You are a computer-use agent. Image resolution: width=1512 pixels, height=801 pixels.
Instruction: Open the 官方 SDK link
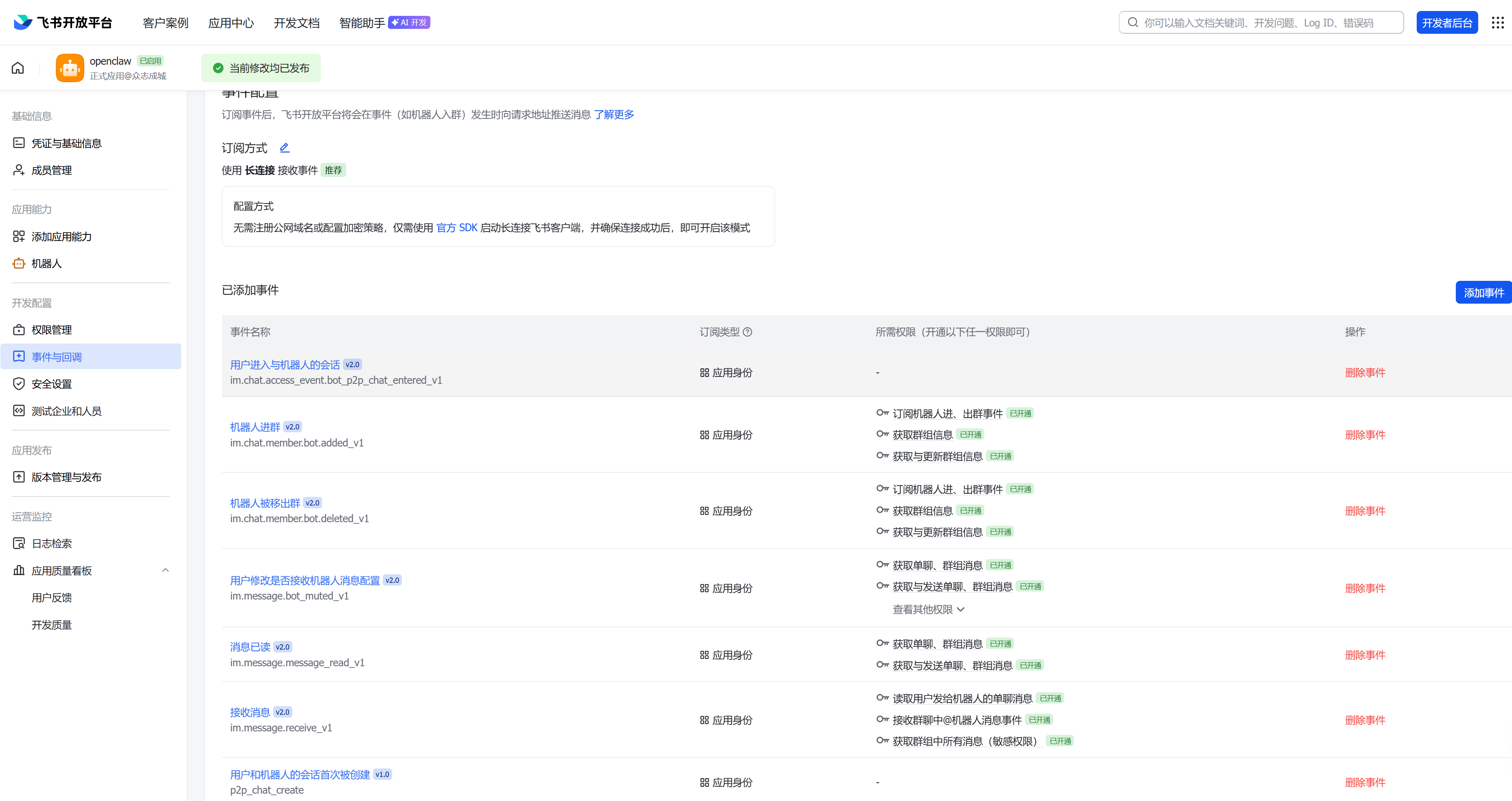[456, 228]
